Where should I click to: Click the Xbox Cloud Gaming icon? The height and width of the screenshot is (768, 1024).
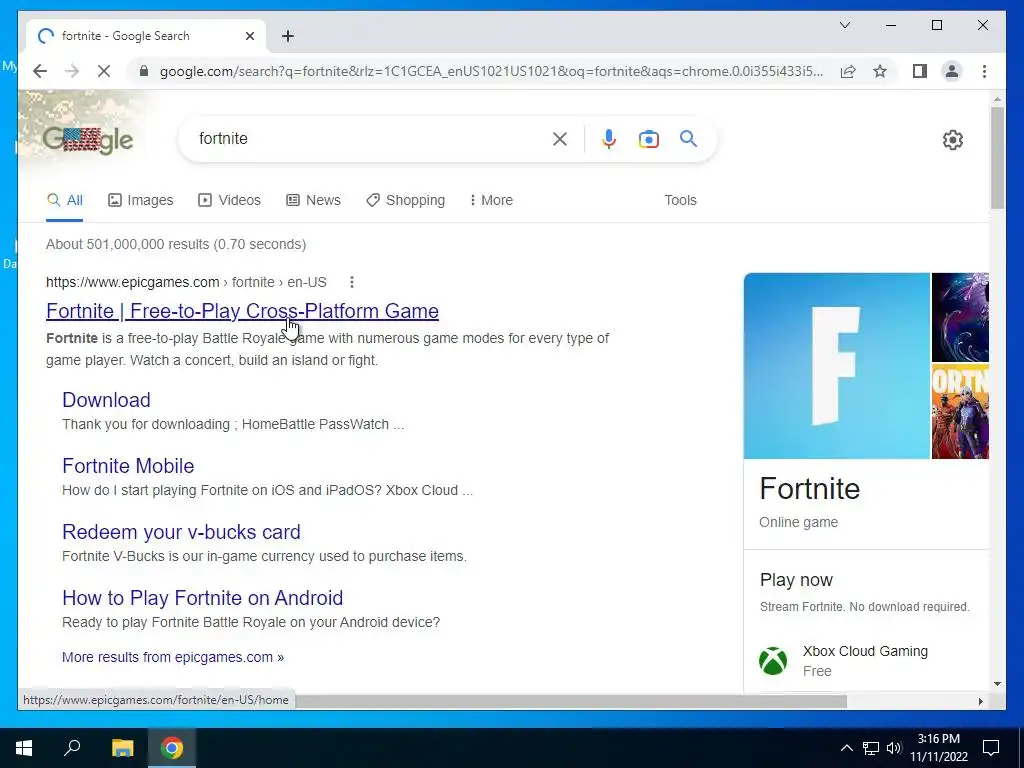tap(773, 661)
